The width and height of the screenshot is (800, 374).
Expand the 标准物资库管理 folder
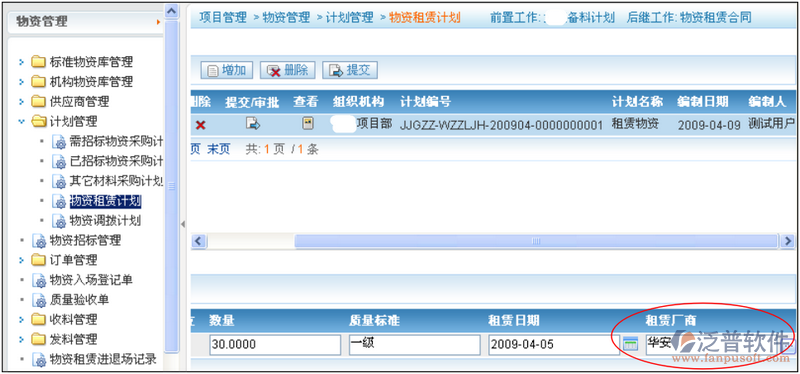[x=21, y=62]
